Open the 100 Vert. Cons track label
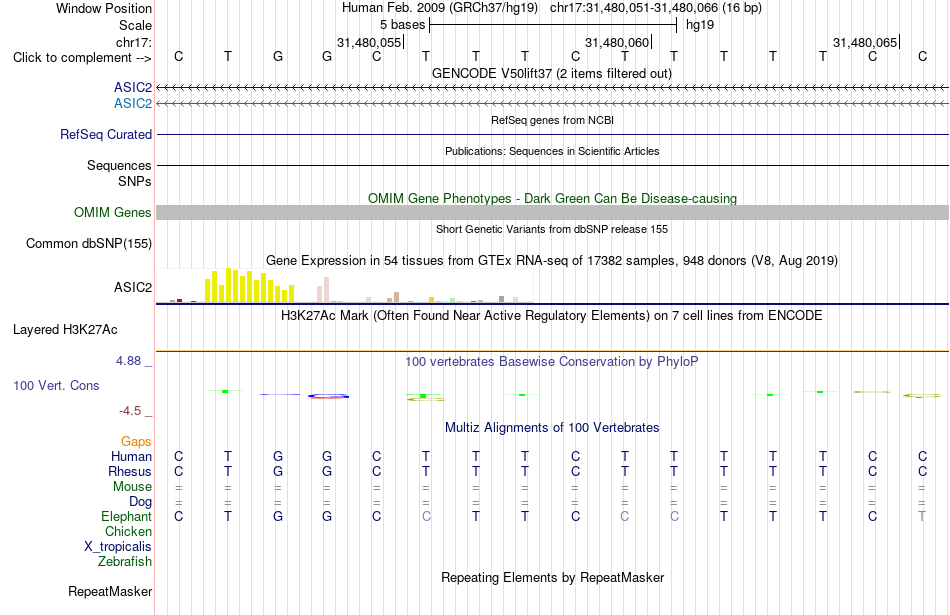This screenshot has height=615, width=950. (56, 385)
